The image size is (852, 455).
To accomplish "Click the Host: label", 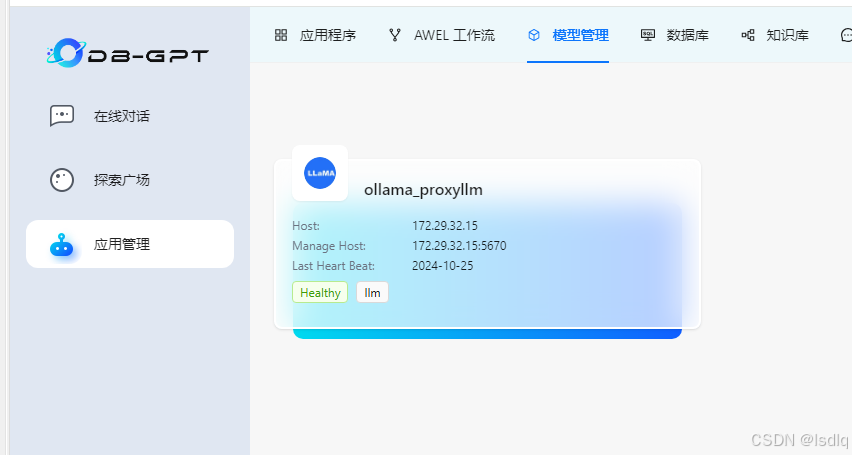I will pos(306,226).
